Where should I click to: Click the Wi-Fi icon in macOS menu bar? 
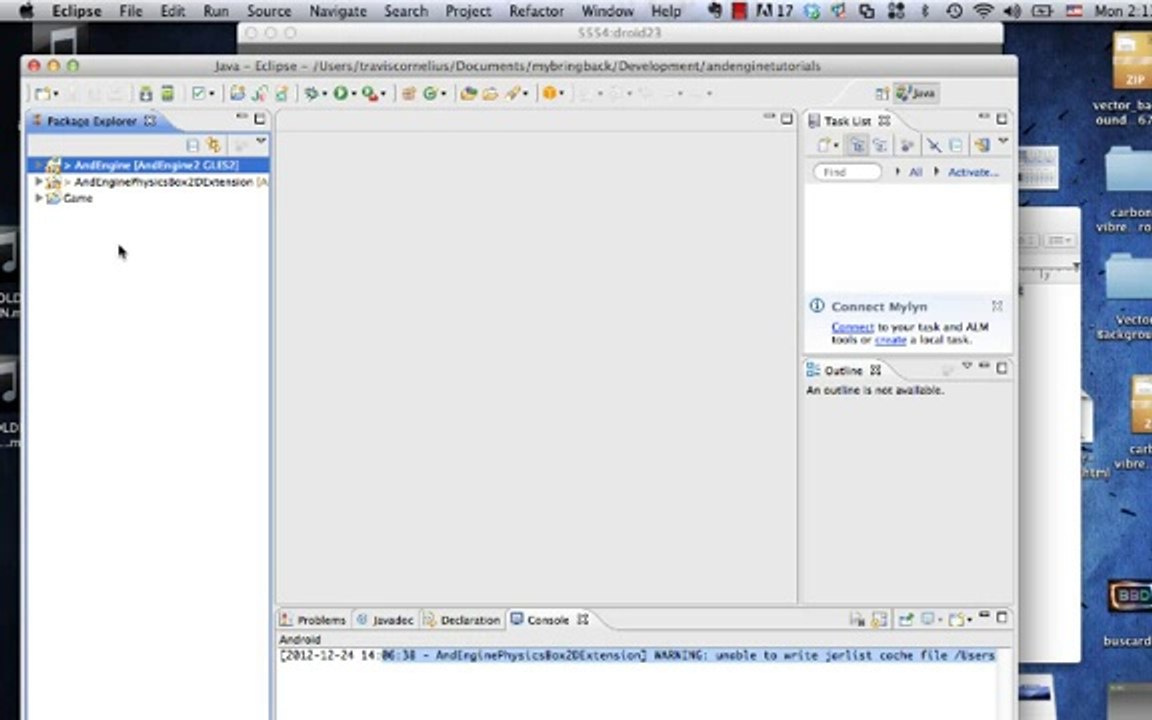point(982,11)
